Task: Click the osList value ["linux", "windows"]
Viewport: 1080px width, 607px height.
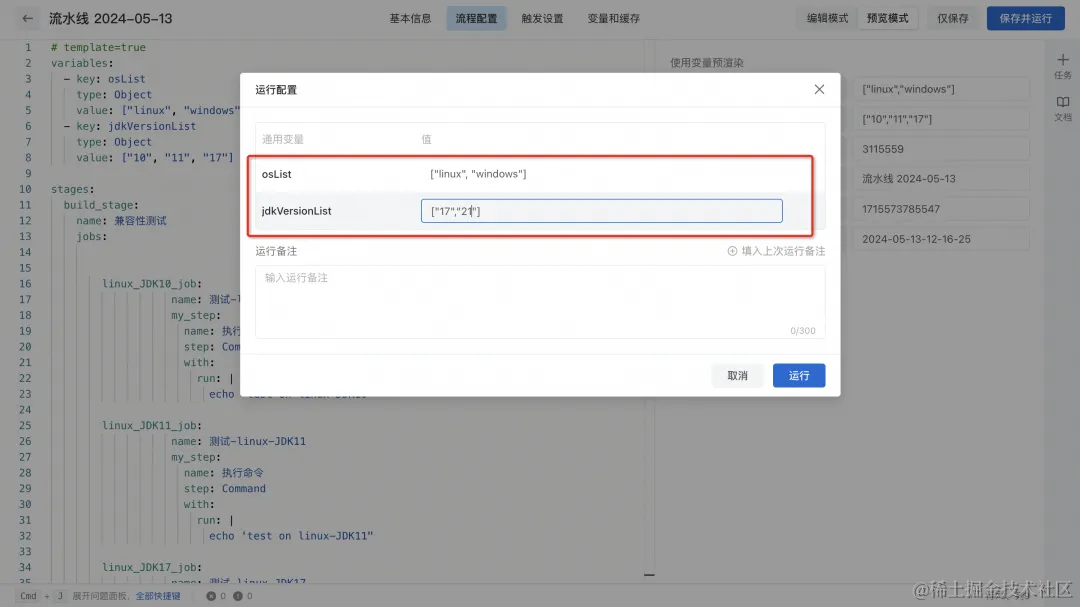Action: point(478,174)
